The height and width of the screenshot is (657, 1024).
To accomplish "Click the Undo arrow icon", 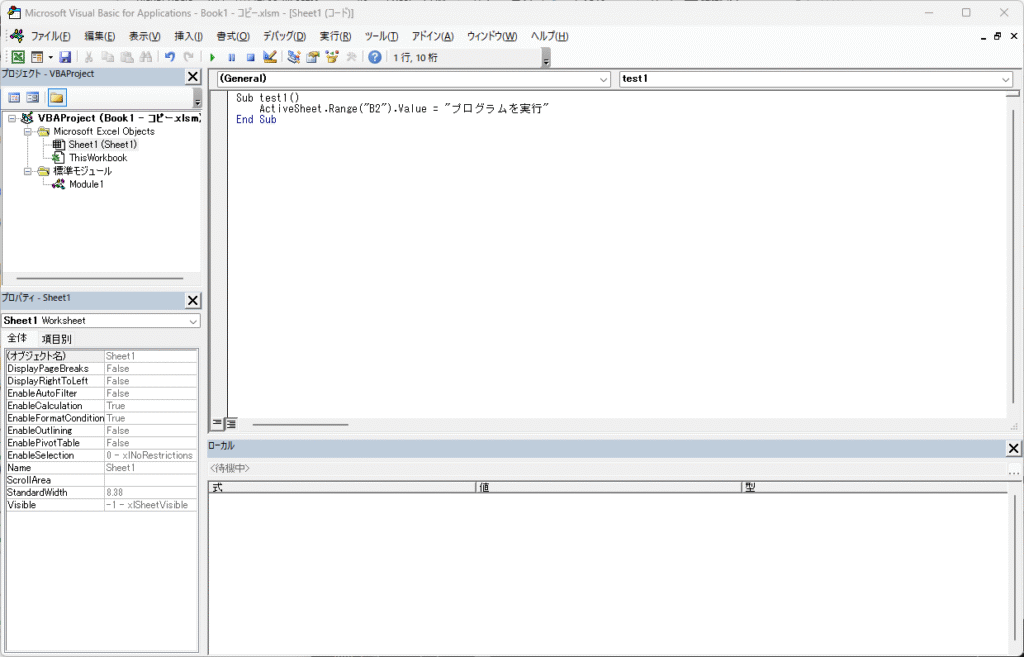I will (x=170, y=58).
